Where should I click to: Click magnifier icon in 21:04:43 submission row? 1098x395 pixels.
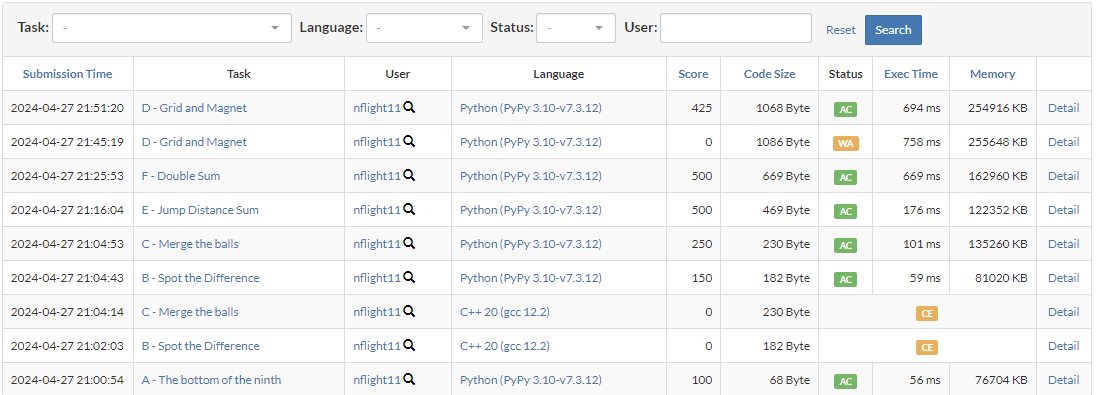[x=409, y=277]
